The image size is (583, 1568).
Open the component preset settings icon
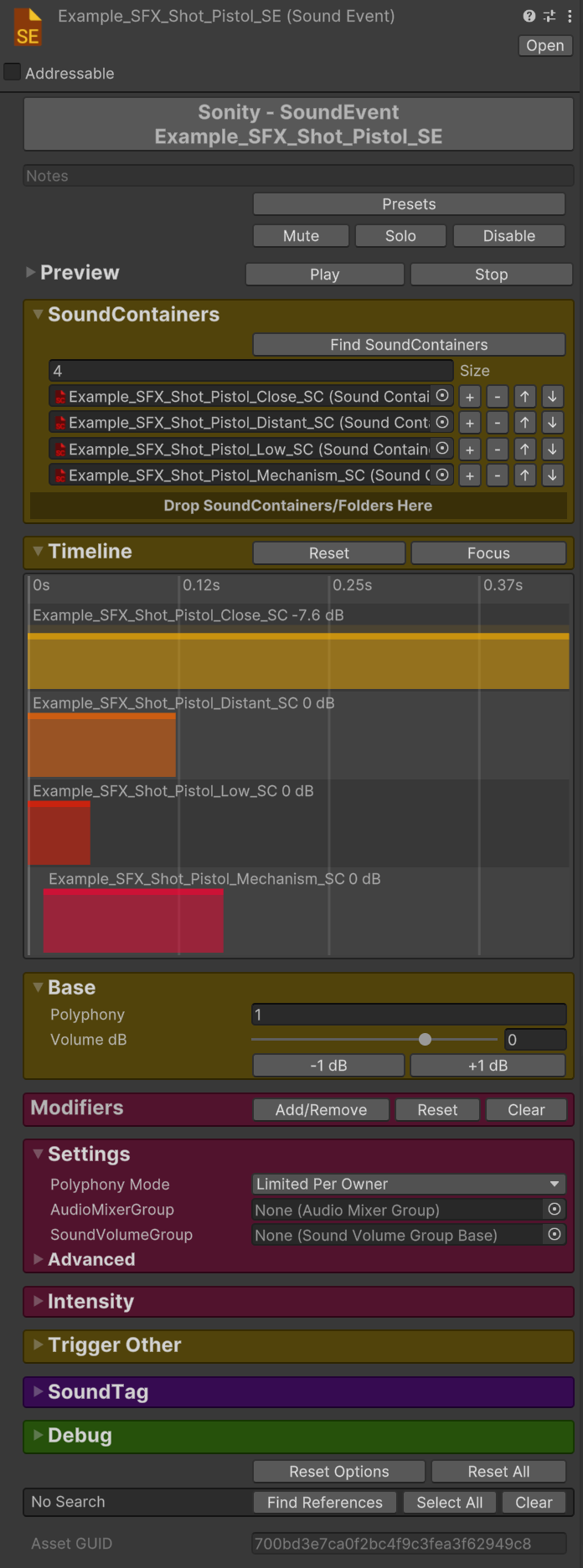[549, 16]
